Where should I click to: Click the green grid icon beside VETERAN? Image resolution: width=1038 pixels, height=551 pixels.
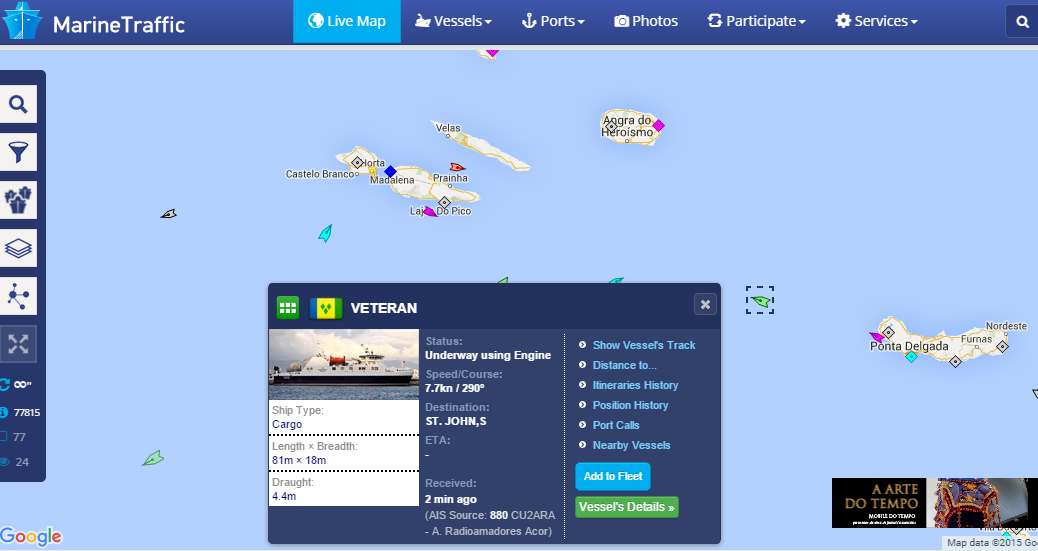point(287,308)
